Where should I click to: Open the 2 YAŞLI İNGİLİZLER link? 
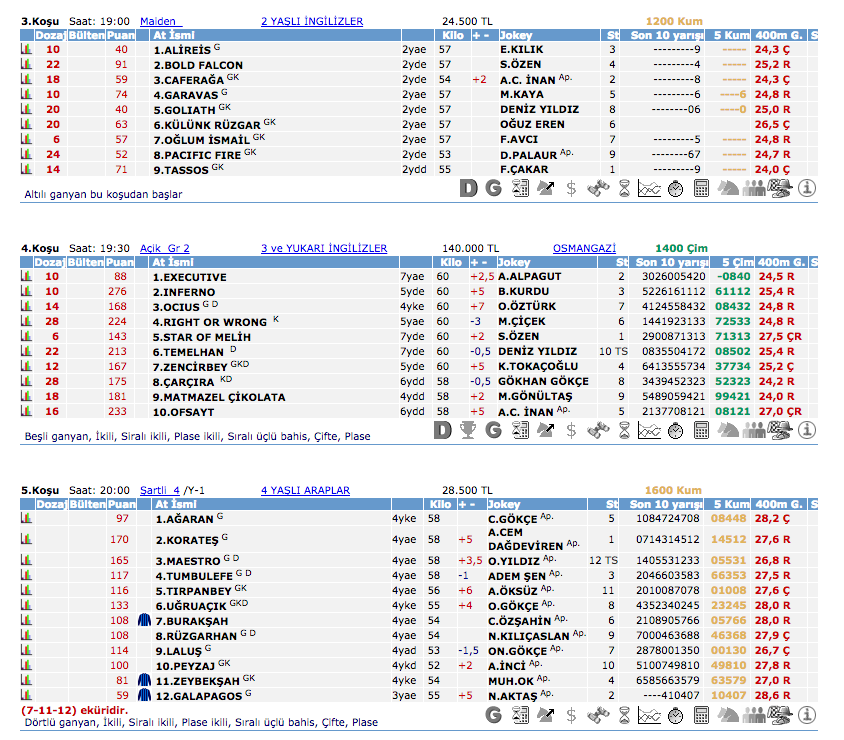tap(311, 21)
